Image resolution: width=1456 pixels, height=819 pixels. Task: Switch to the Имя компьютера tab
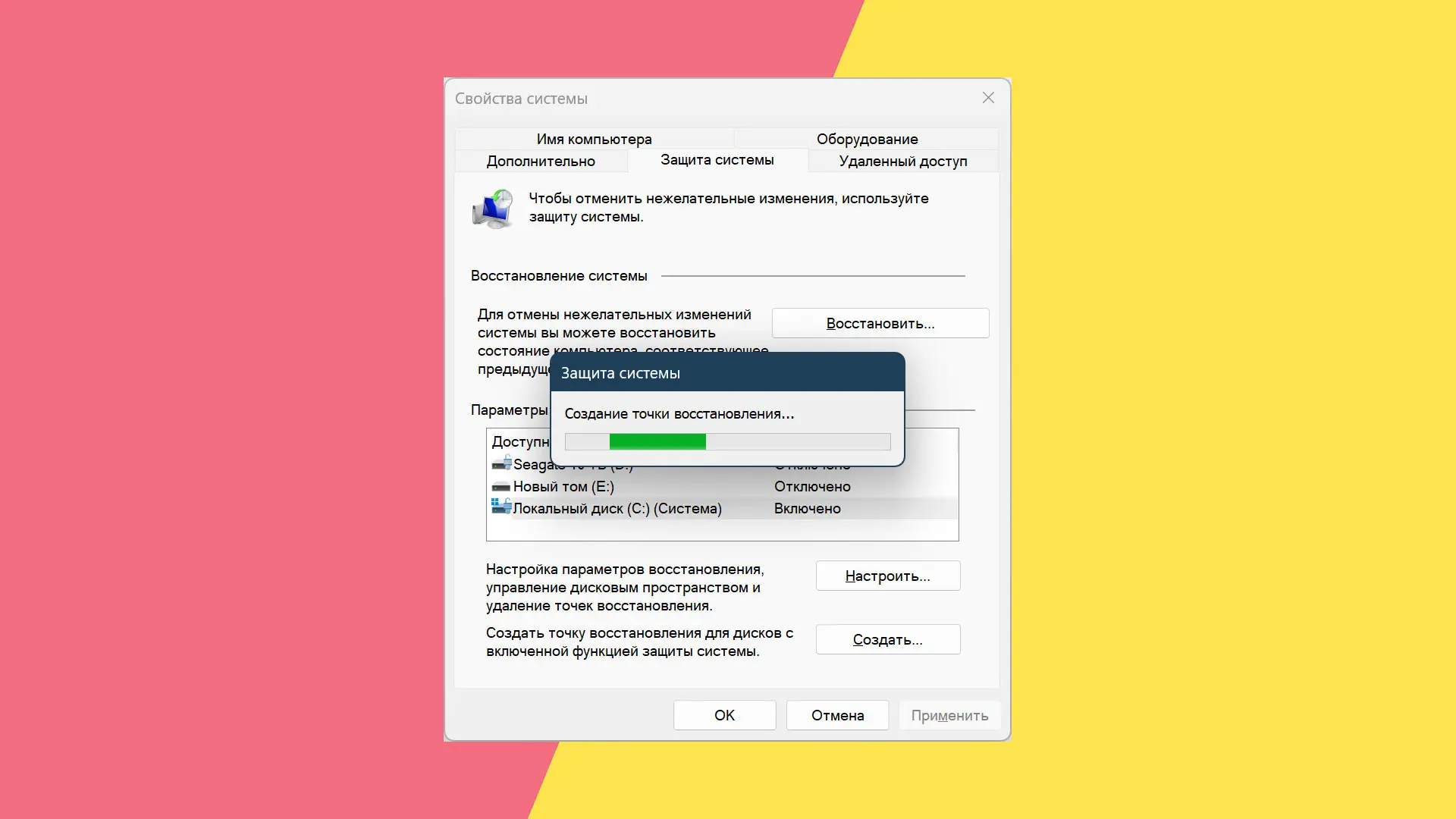[594, 139]
